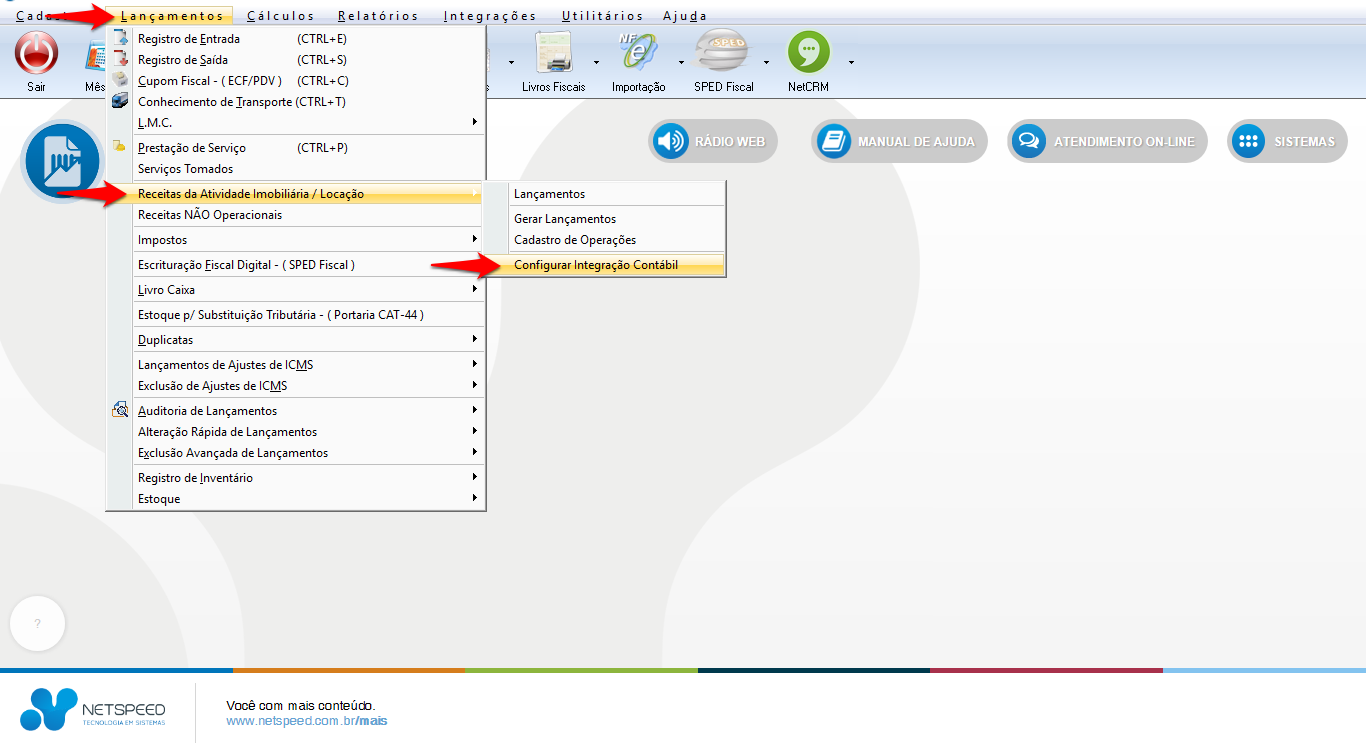Open Sistemas grid button
The height and width of the screenshot is (749, 1366).
coord(1287,141)
